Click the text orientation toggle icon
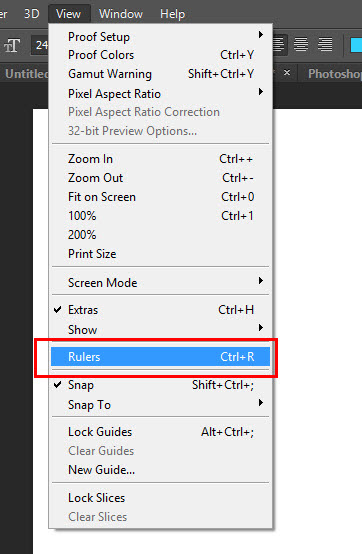The image size is (362, 554). (12, 45)
